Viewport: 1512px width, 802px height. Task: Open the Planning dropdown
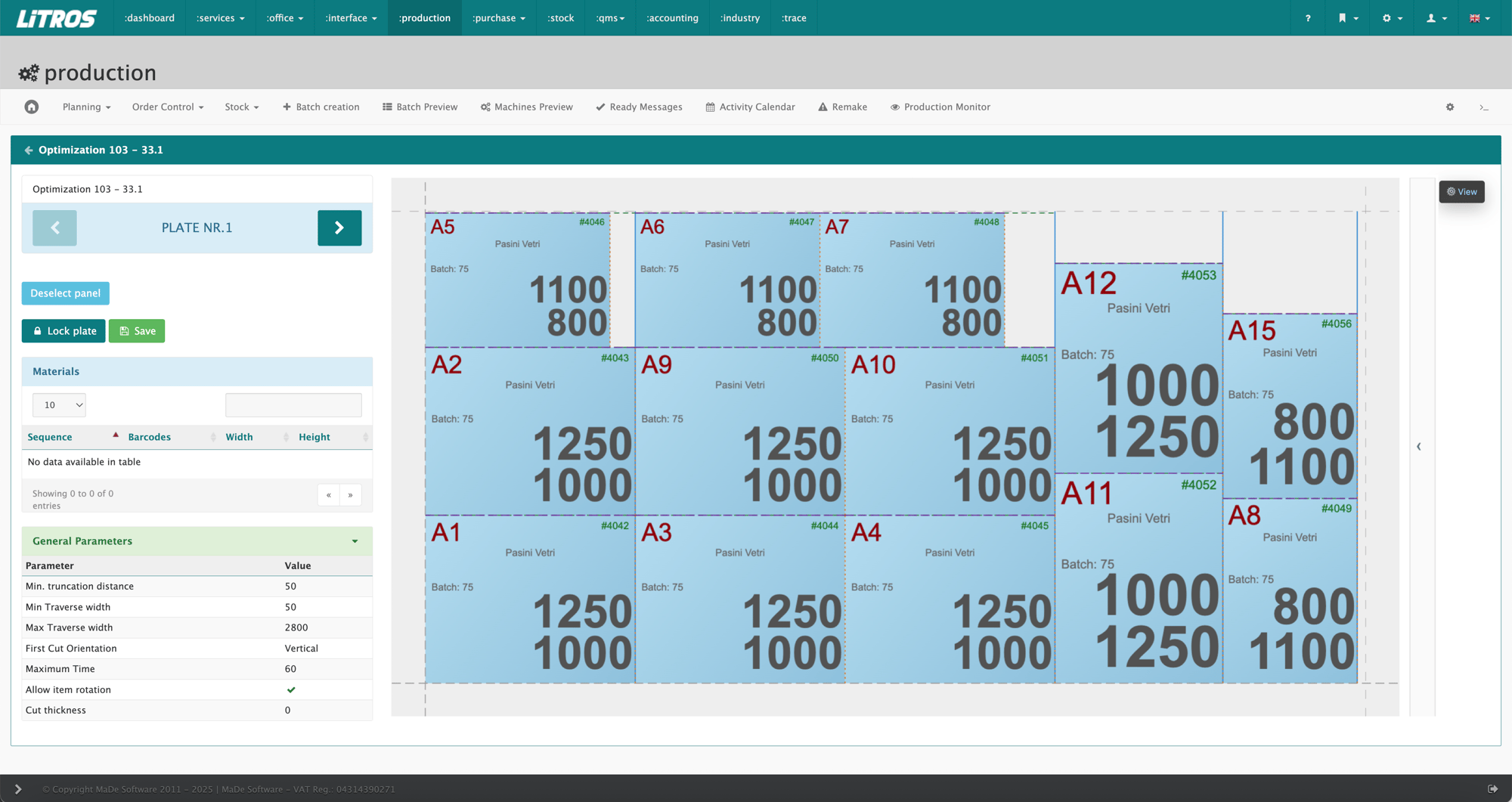(86, 107)
